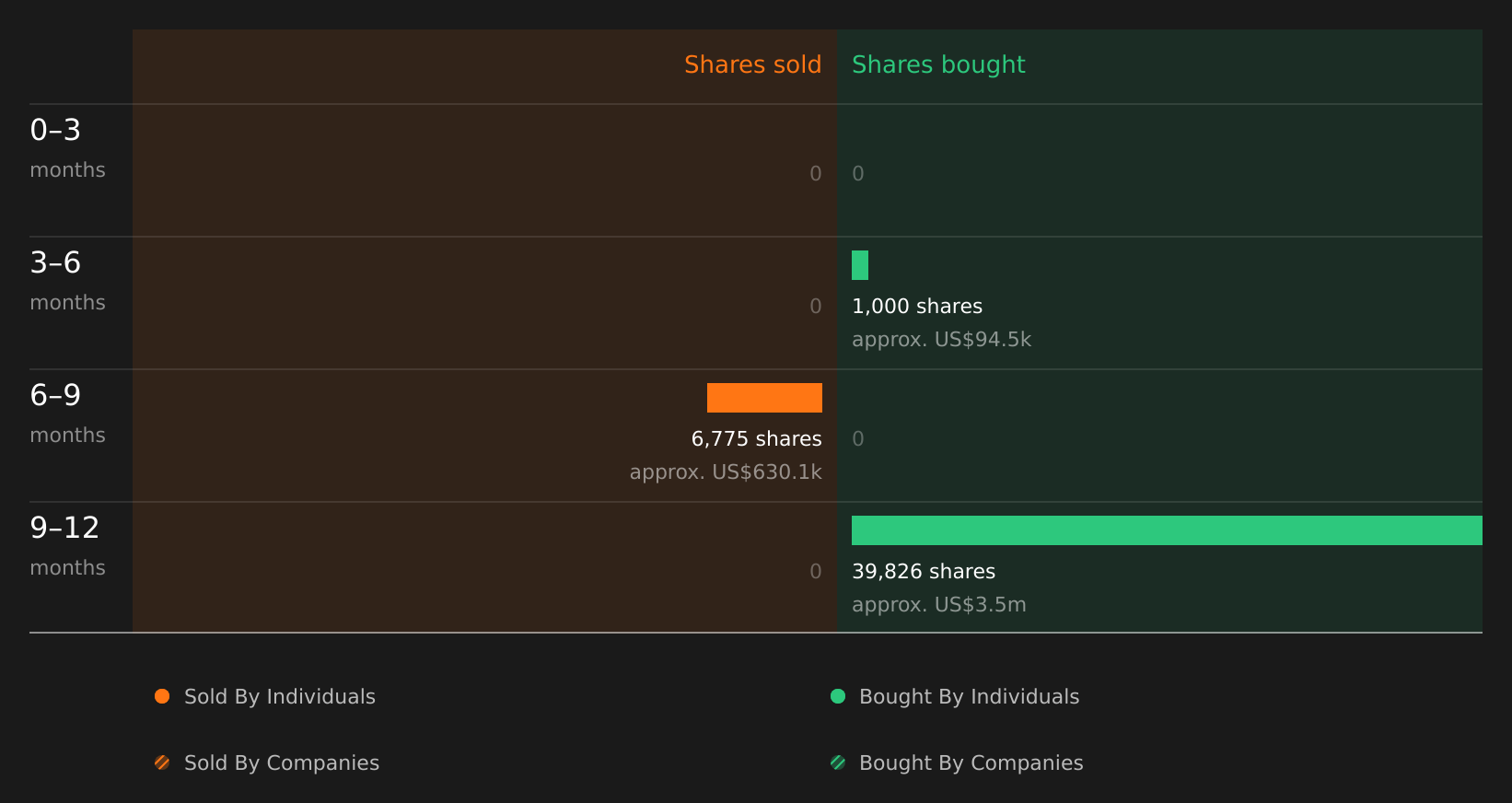
Task: Select the Sold By Individuals legend label
Action: pos(280,697)
